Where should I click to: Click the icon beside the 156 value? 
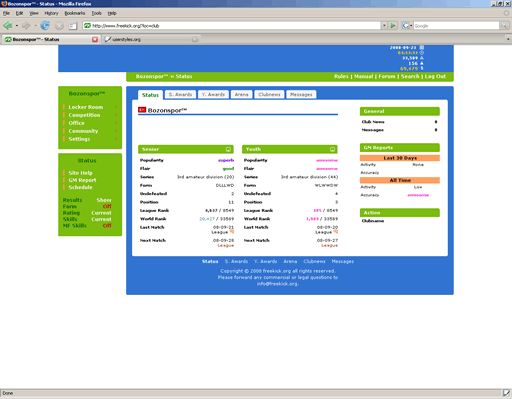click(x=422, y=63)
